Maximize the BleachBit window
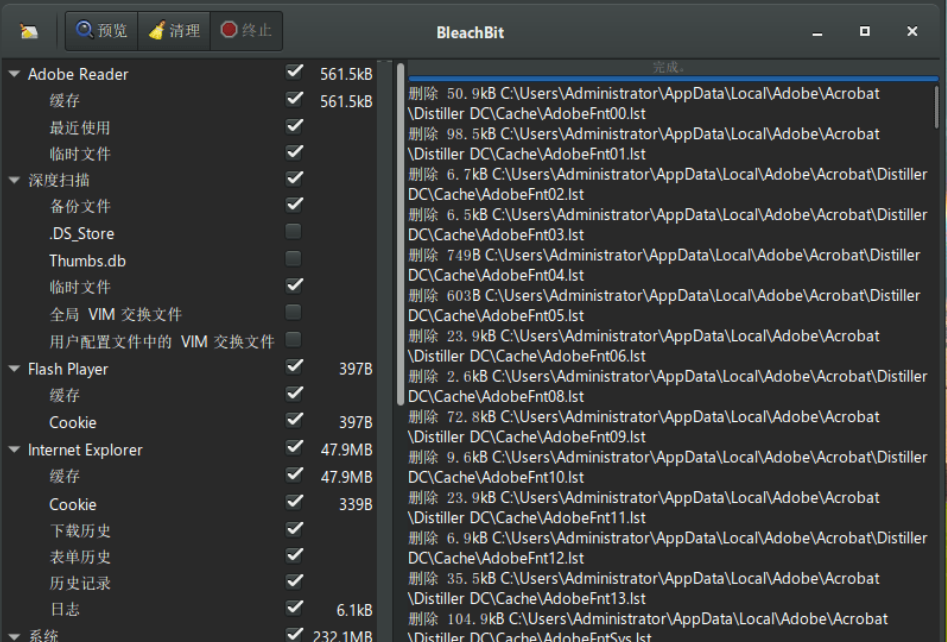This screenshot has width=947, height=642. pos(865,31)
